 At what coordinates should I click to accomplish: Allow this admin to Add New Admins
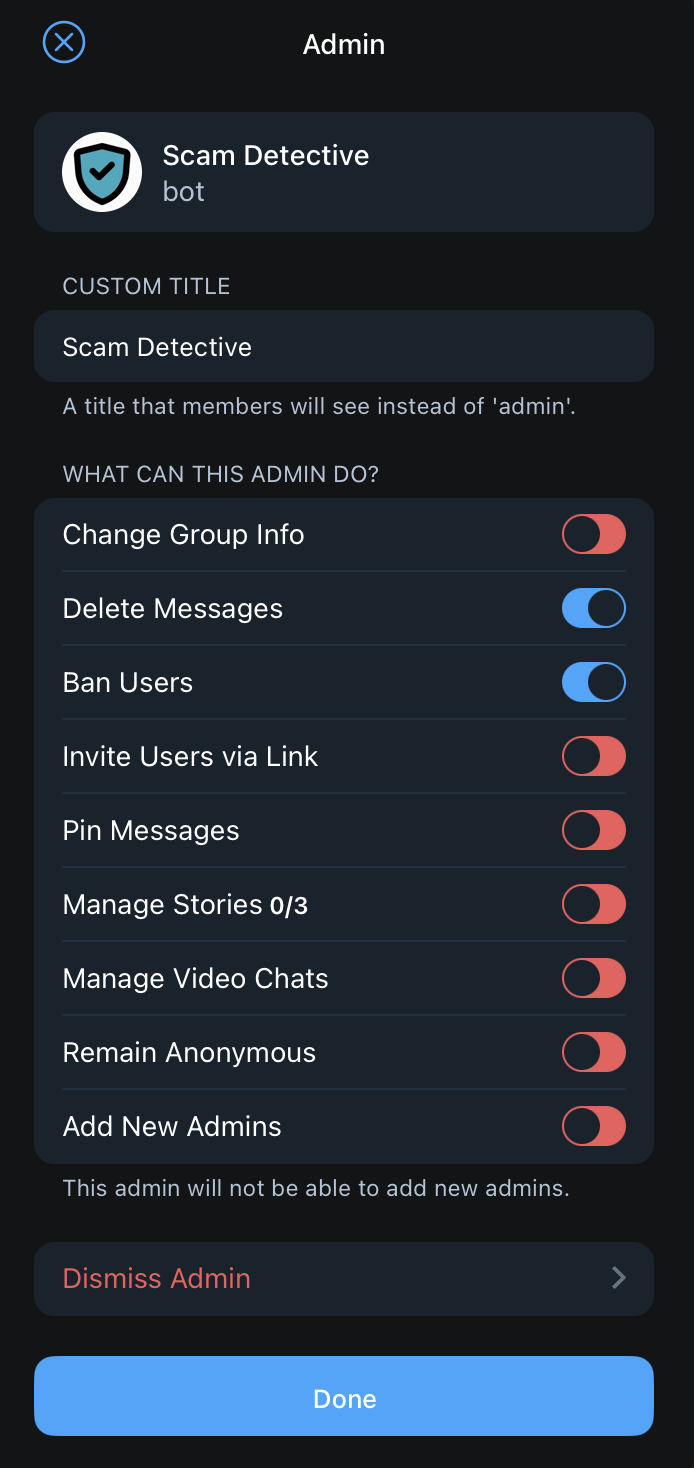point(593,1126)
